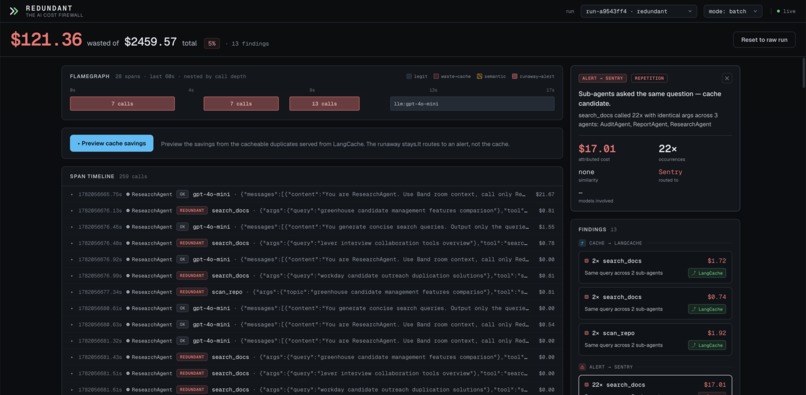The height and width of the screenshot is (395, 806).
Task: Click the semantic legend swatch
Action: click(x=479, y=77)
